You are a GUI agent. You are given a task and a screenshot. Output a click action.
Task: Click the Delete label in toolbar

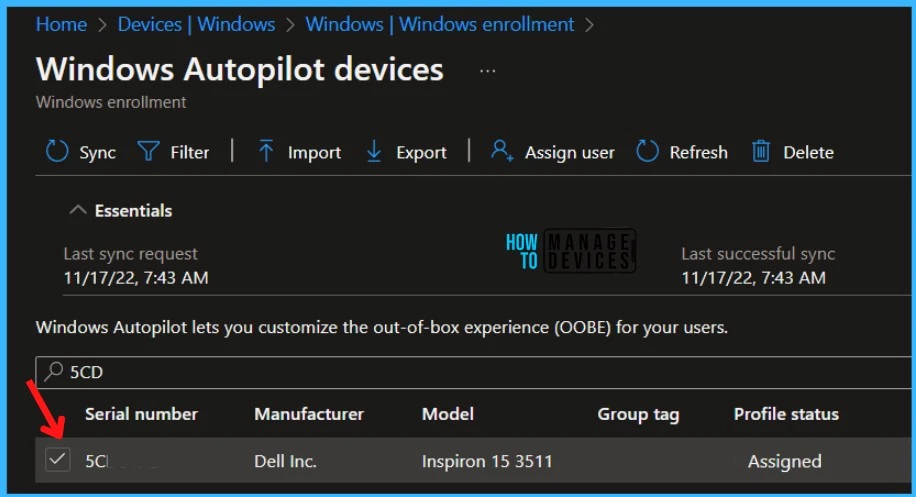coord(809,152)
